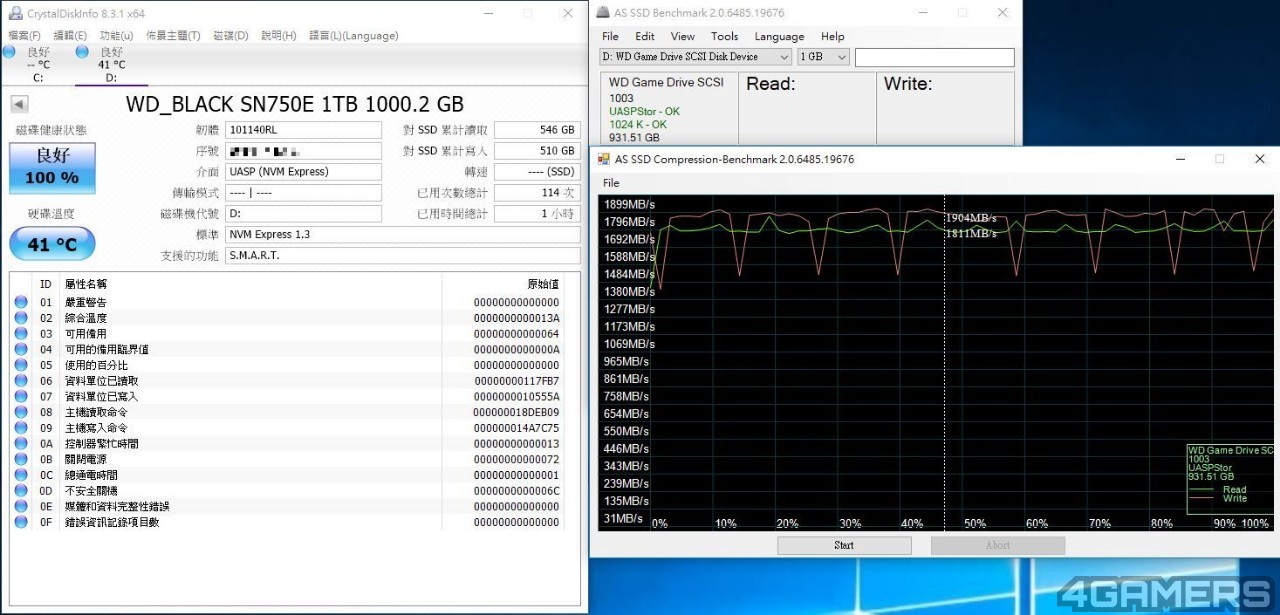Click the CrystalDiskInfo title bar icon
This screenshot has width=1280, height=615.
[x=15, y=13]
